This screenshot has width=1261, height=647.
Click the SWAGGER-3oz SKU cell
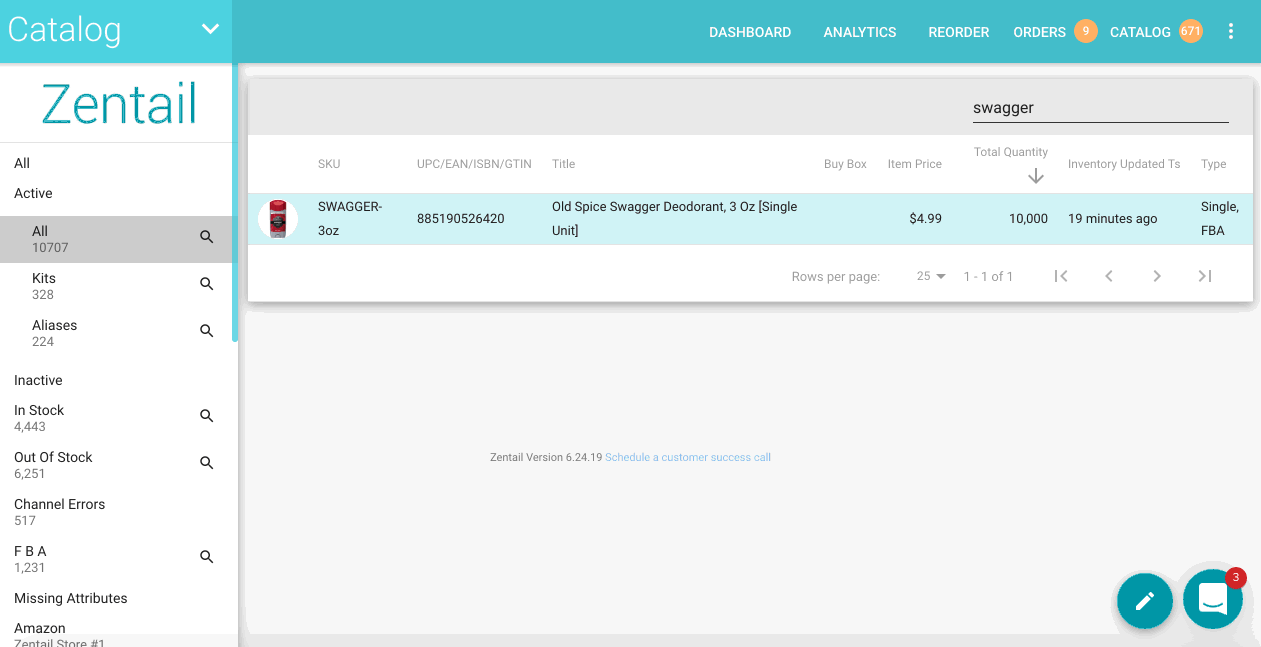click(350, 218)
